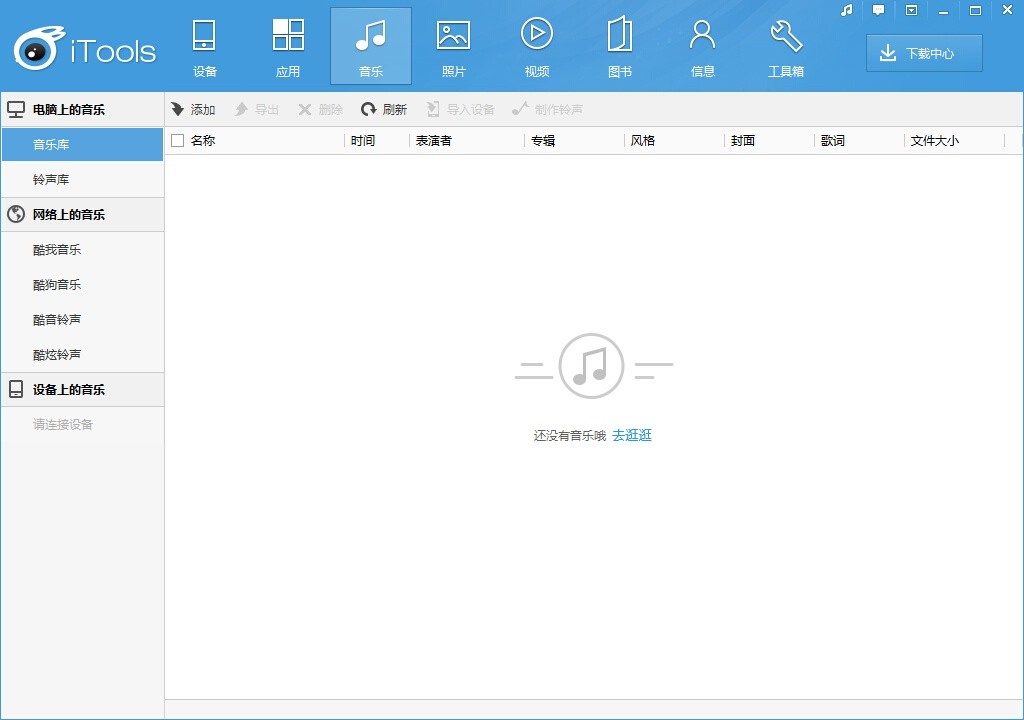Open the 图书 (Books) section

(620, 46)
